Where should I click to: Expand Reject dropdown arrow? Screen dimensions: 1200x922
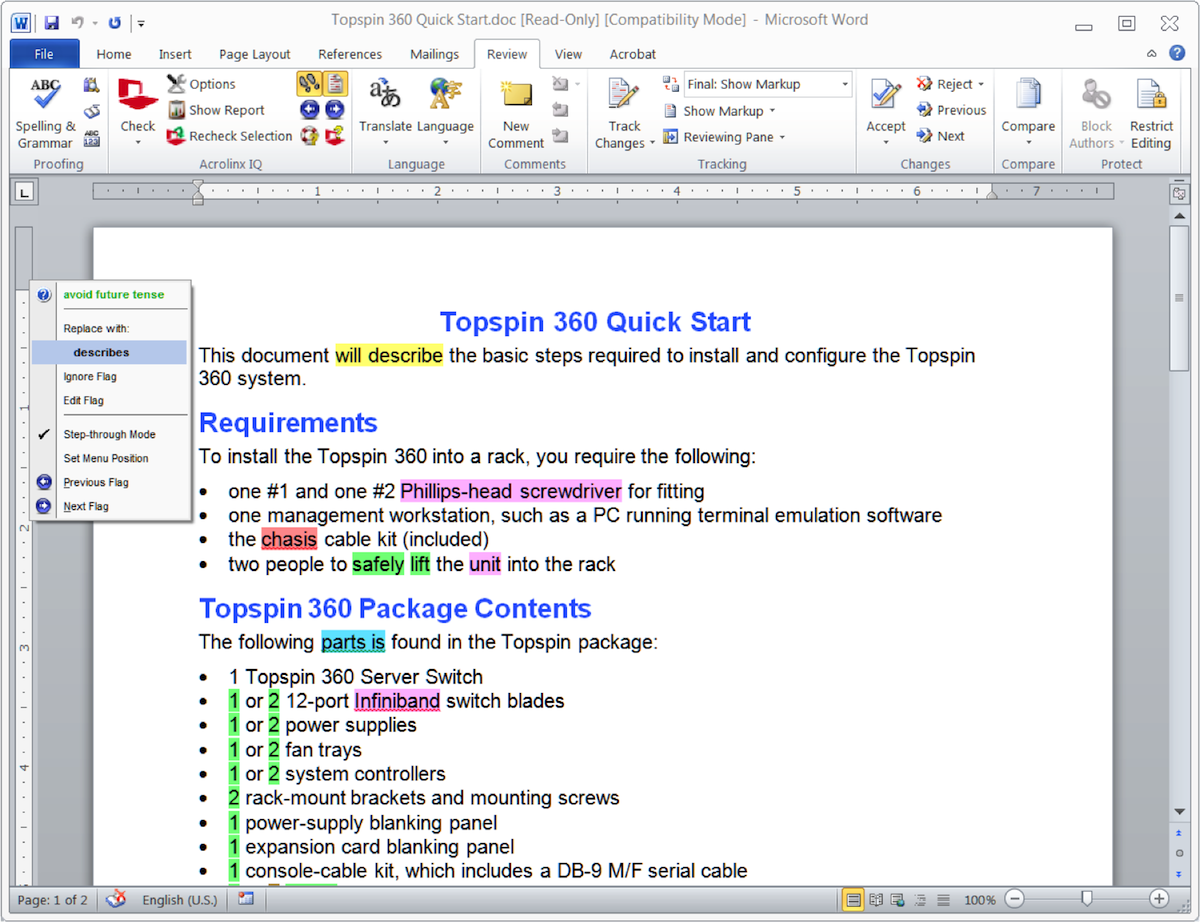(981, 84)
